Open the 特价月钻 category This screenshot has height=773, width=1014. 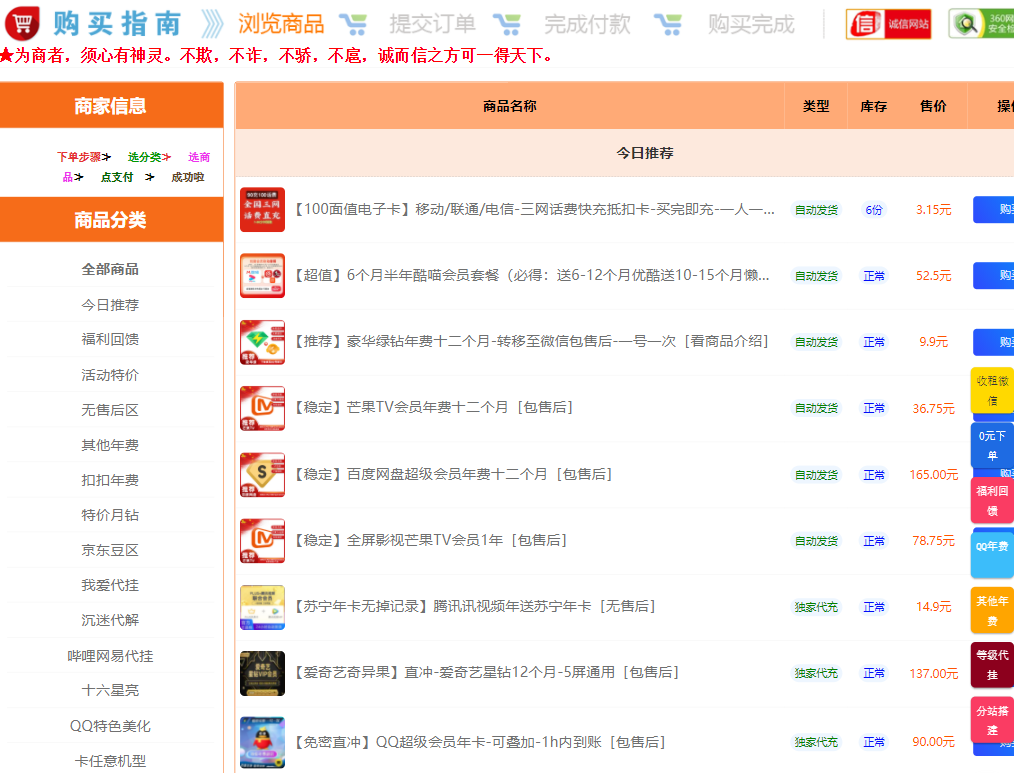pos(110,515)
